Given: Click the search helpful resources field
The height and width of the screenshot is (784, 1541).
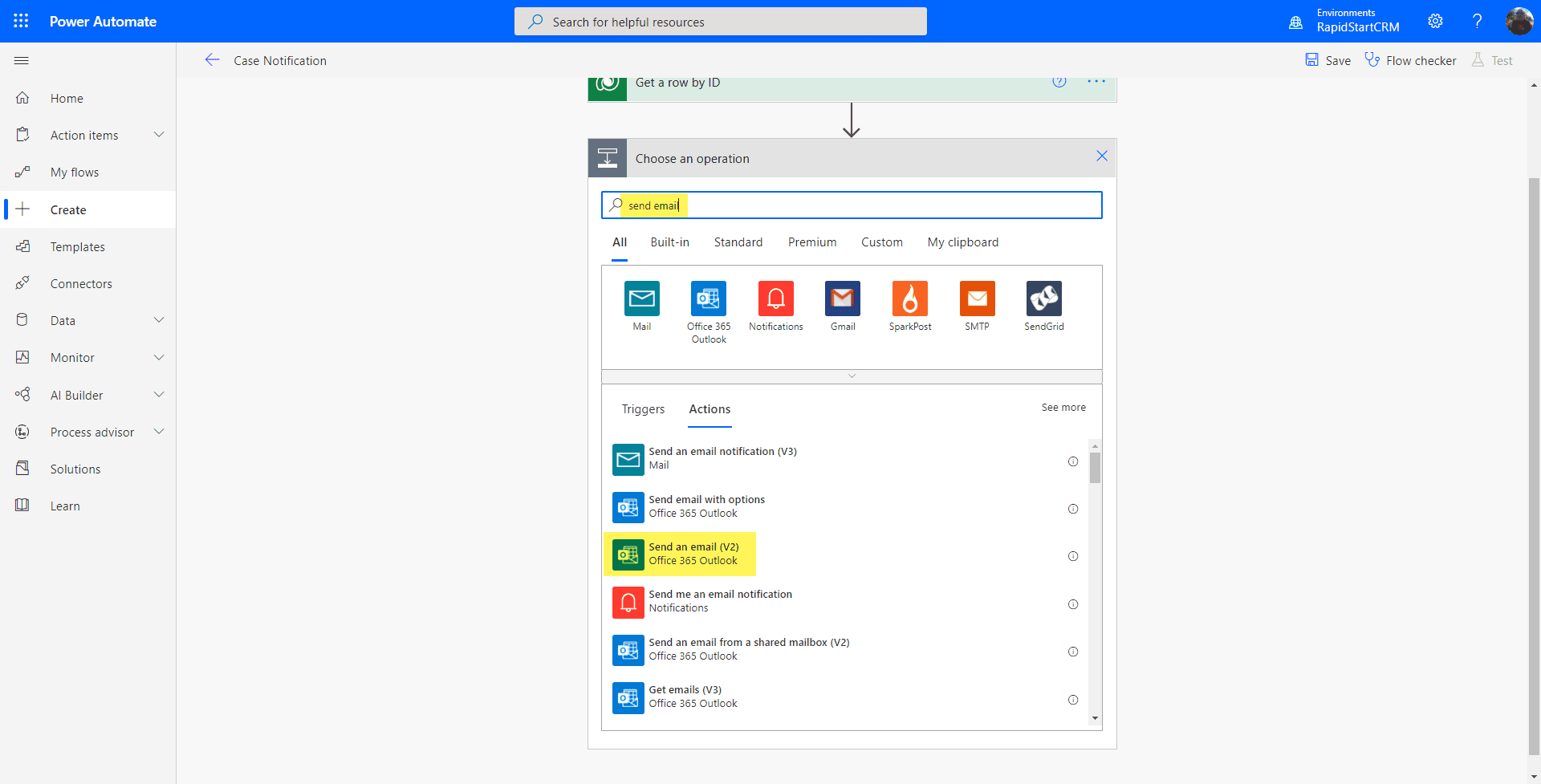Looking at the screenshot, I should click(x=720, y=21).
